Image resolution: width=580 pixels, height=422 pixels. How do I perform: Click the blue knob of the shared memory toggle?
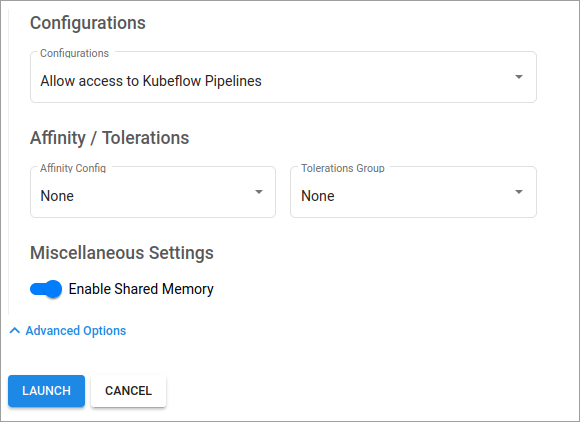(x=53, y=289)
